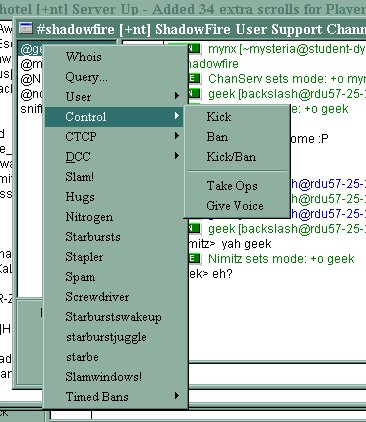
Task: Expand the CTCP submenu
Action: click(113, 137)
